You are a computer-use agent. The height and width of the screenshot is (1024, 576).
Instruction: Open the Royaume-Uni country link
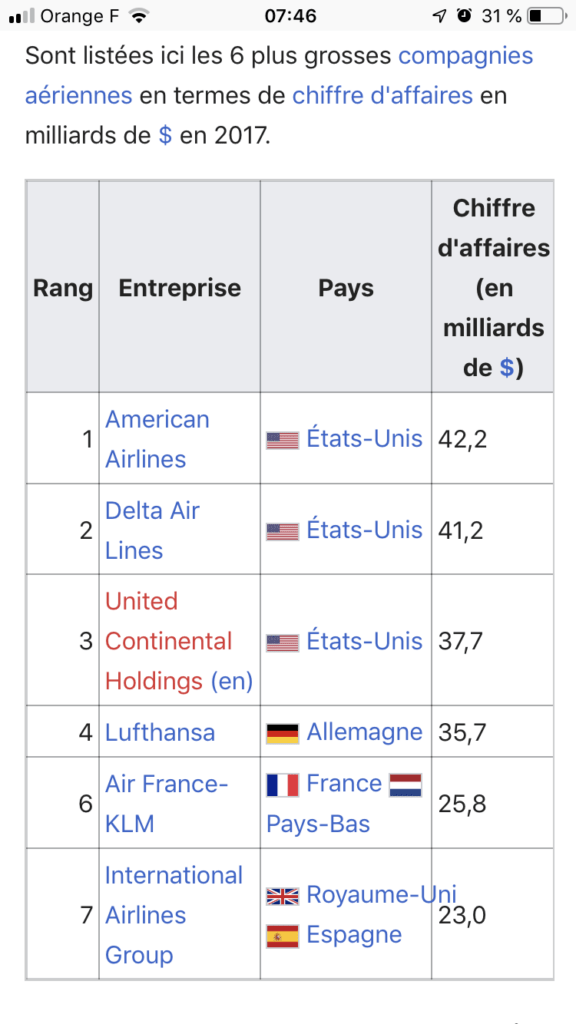point(381,895)
